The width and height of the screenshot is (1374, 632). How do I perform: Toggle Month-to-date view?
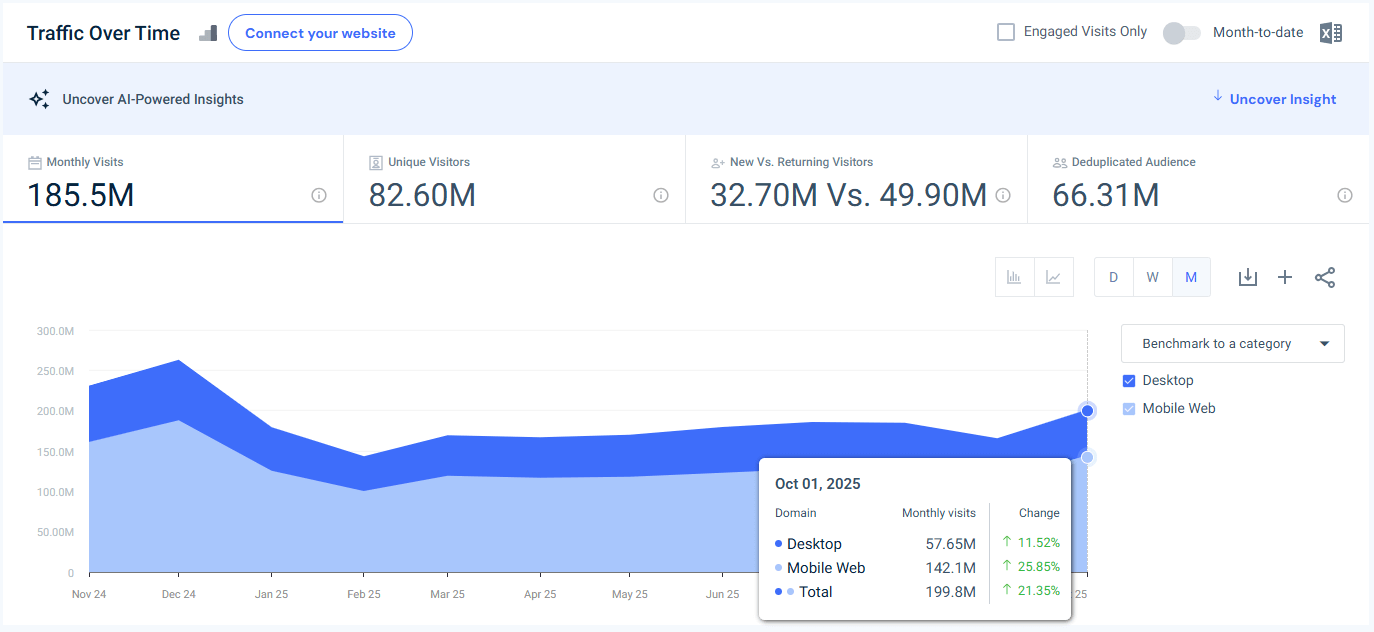(1181, 32)
